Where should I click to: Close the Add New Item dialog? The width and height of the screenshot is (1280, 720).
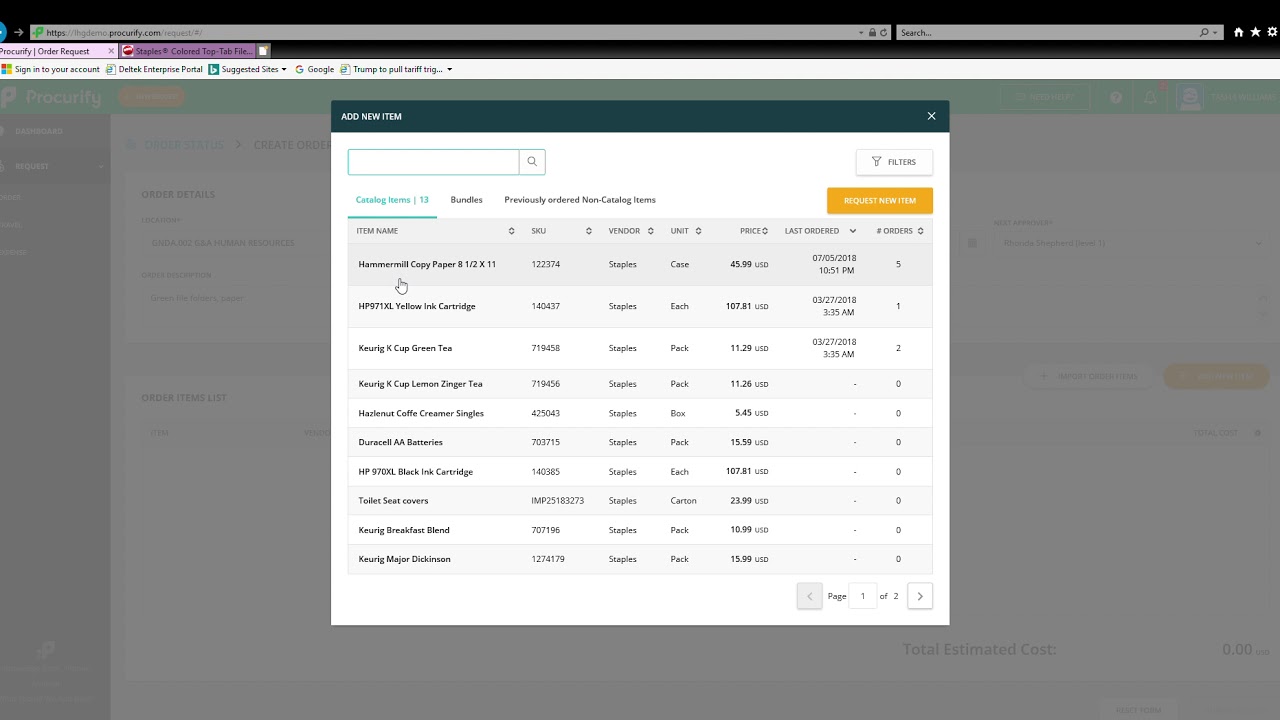[x=931, y=116]
